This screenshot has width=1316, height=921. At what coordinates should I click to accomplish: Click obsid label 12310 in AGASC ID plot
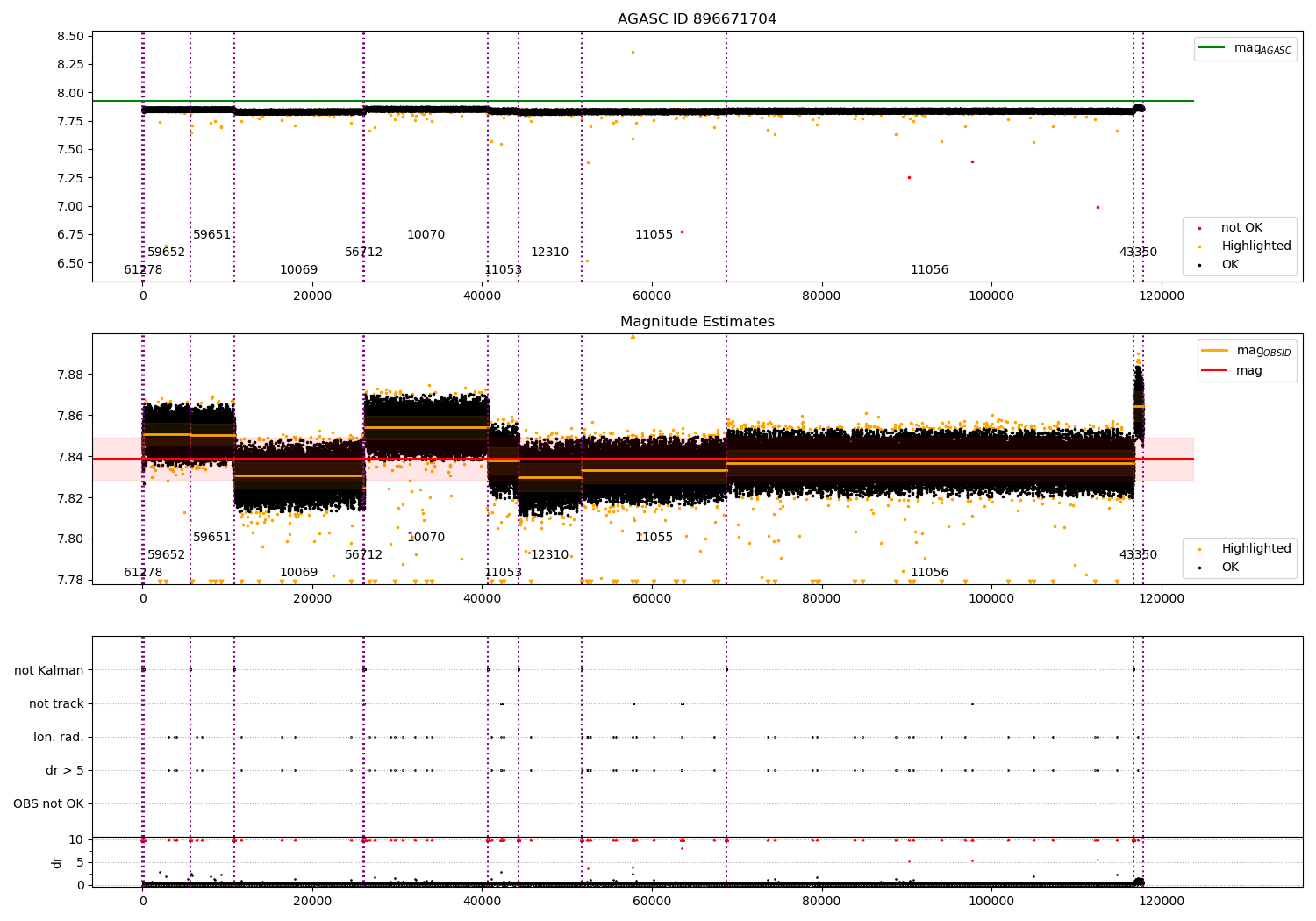coord(550,253)
